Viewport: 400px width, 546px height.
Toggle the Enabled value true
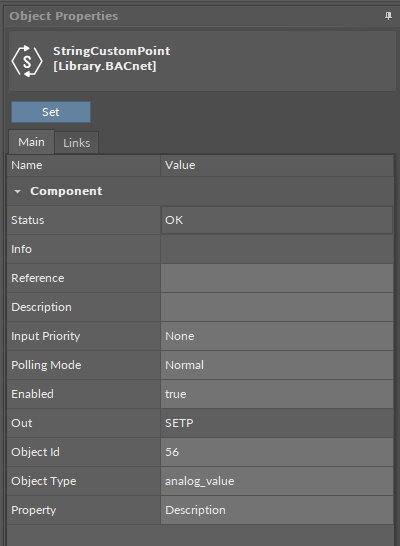(277, 394)
